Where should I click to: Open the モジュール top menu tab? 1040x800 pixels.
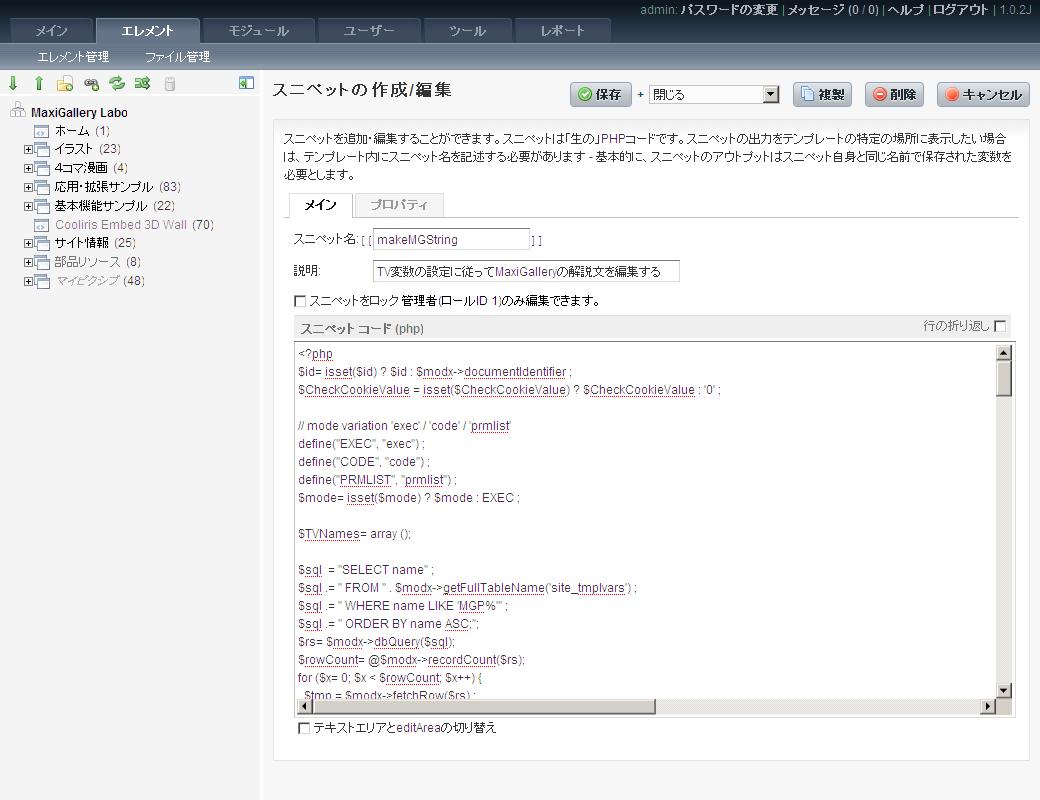(258, 31)
